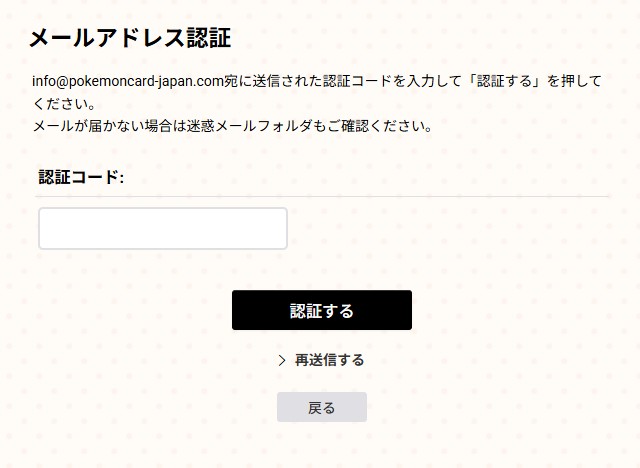Focus the verification code text box
This screenshot has width=640, height=468.
(x=163, y=228)
